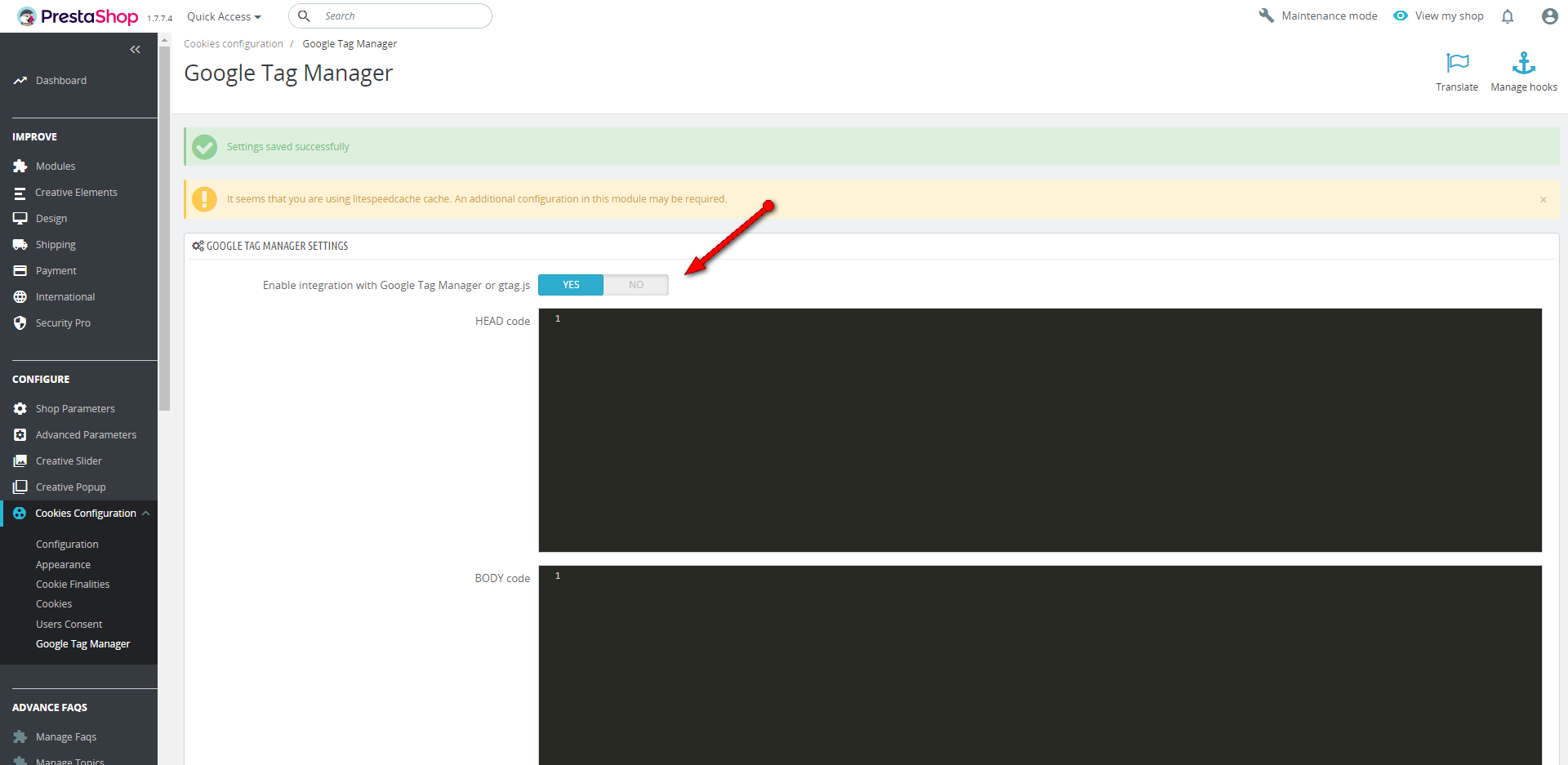Click the Modules puzzle icon

pos(20,167)
